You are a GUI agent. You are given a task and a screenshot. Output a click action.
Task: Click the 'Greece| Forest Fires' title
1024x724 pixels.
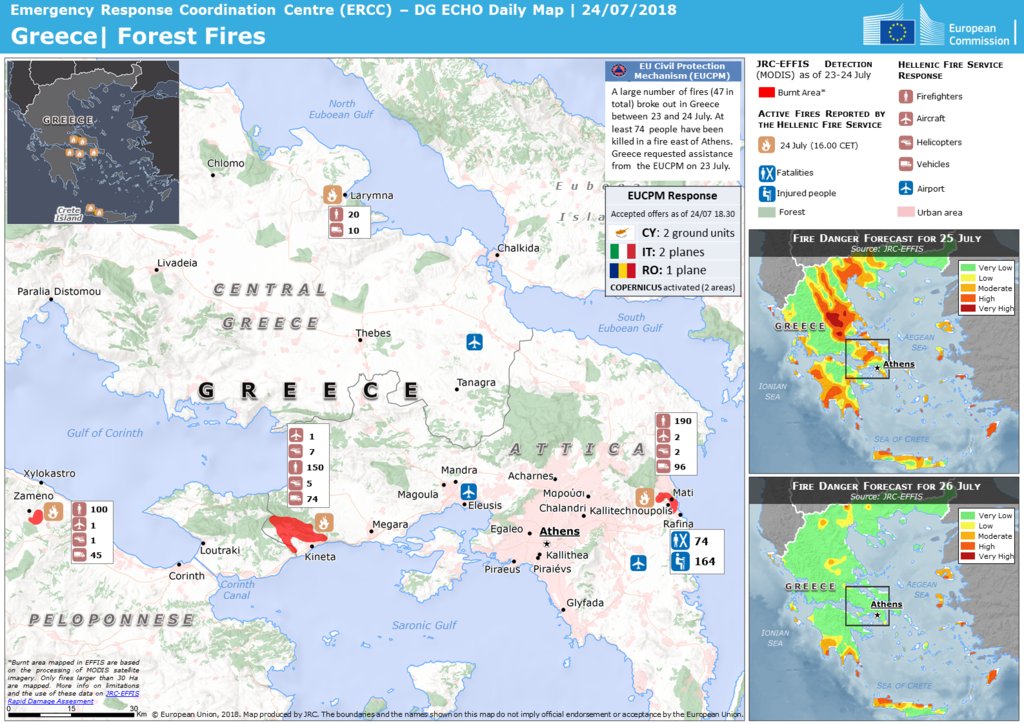(138, 36)
